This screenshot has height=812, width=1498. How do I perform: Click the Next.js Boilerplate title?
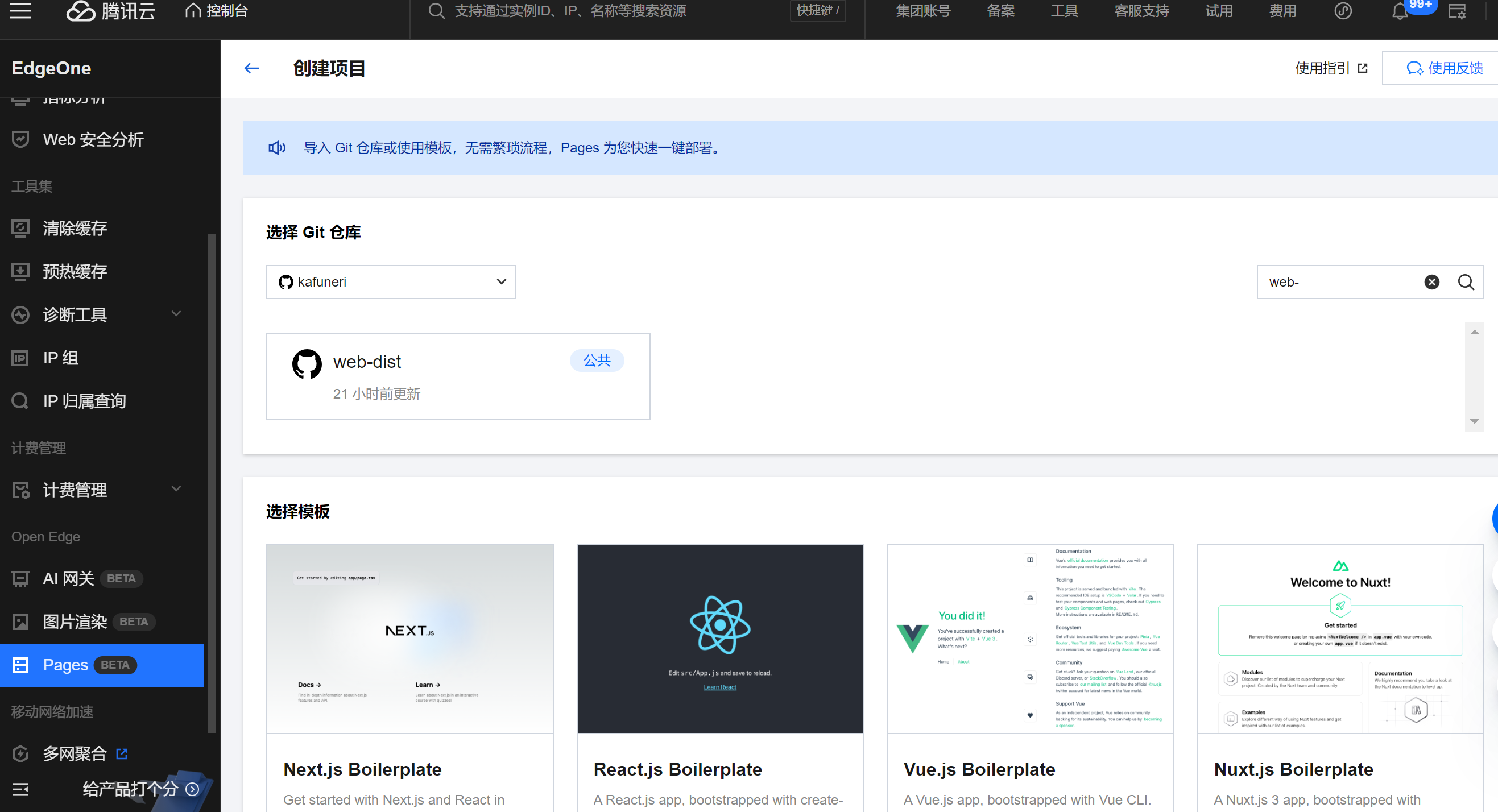point(362,769)
